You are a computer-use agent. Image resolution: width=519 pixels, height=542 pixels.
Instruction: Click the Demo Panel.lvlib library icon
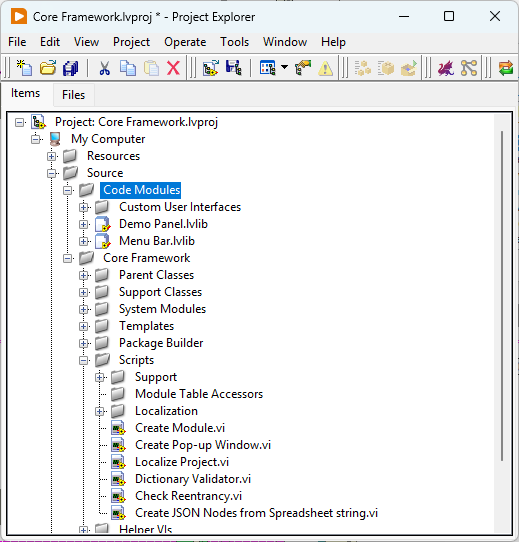click(x=103, y=224)
